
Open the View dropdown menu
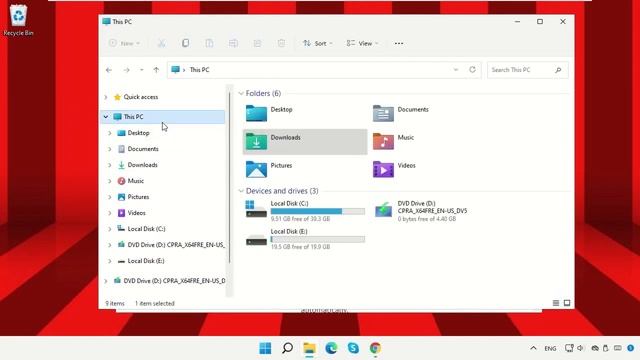coord(362,43)
